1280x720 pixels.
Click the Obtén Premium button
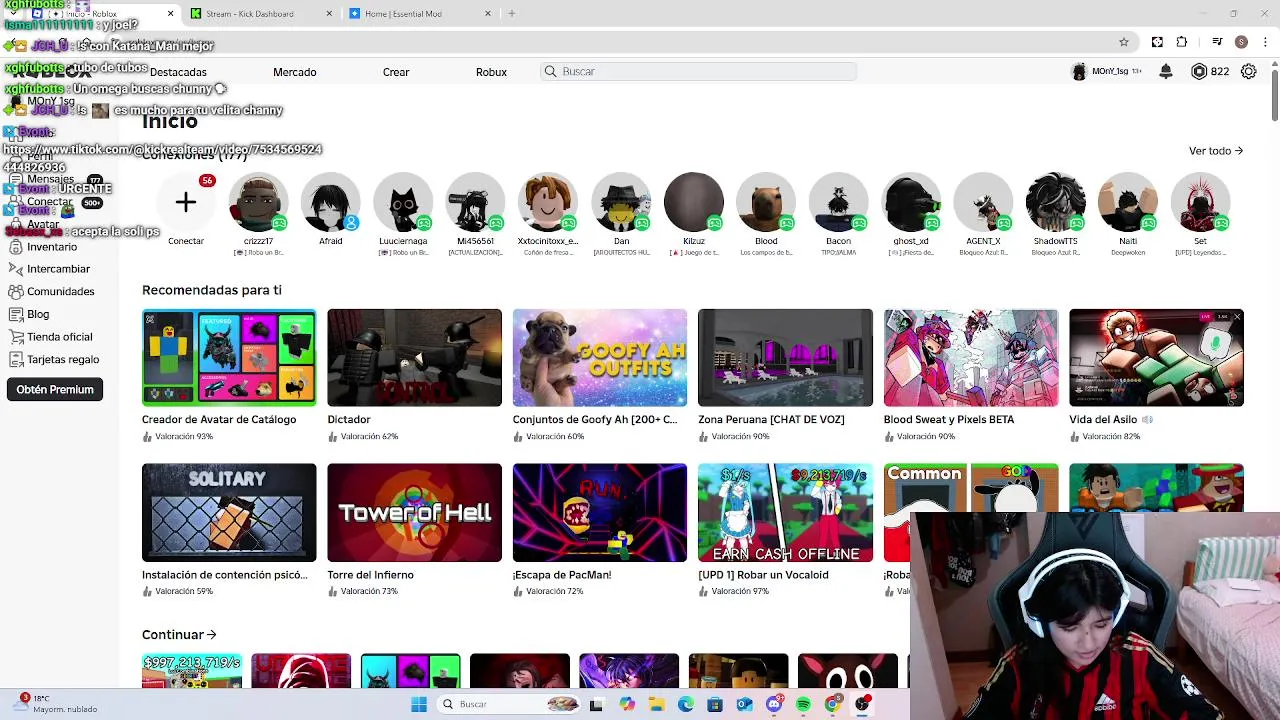click(x=55, y=390)
